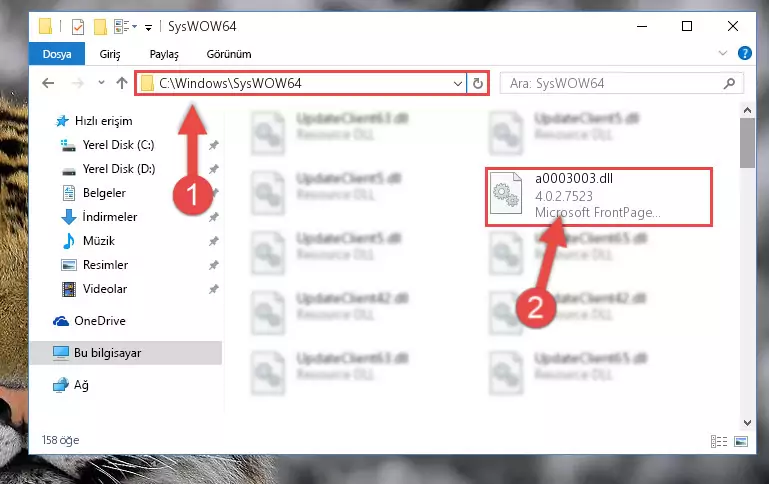Switch to details view layout icon
The image size is (769, 484).
click(719, 441)
